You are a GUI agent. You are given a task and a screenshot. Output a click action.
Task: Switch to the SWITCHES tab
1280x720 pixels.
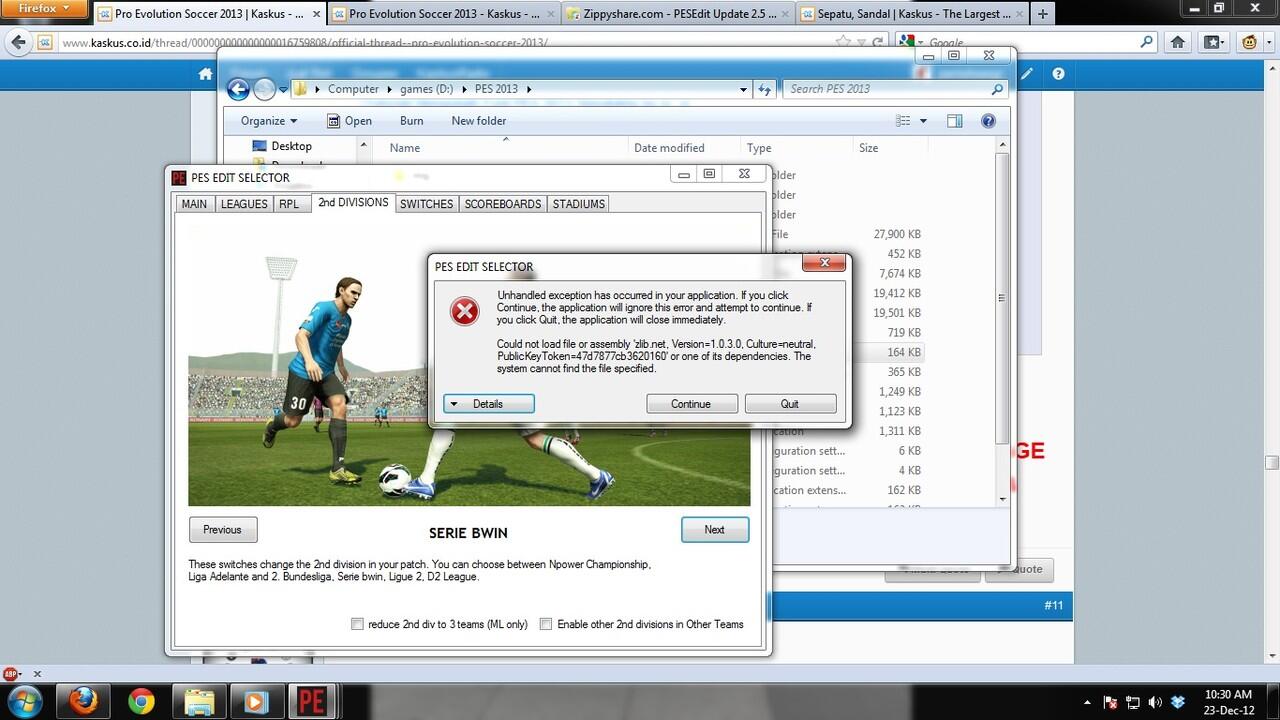click(427, 204)
